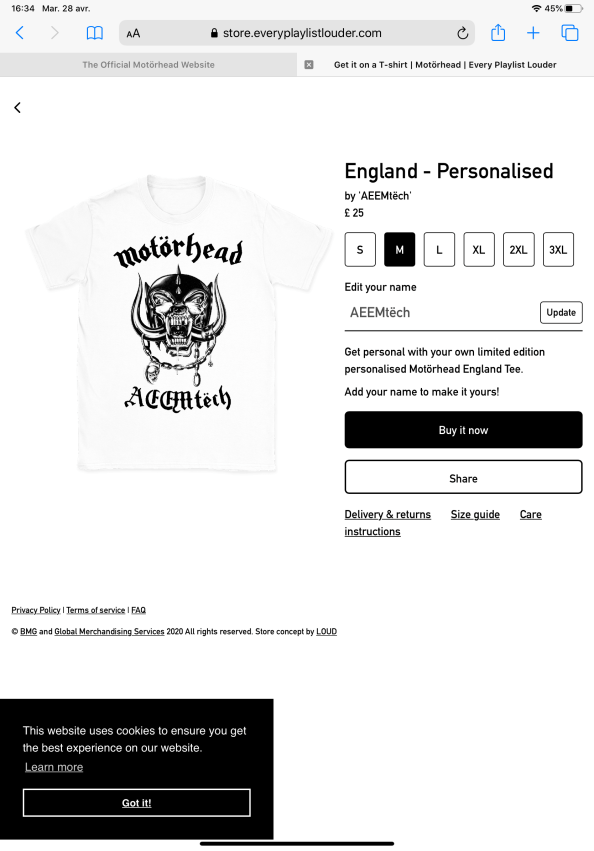This screenshot has height=851, width=594.
Task: Open Delivery & returns link
Action: click(388, 515)
